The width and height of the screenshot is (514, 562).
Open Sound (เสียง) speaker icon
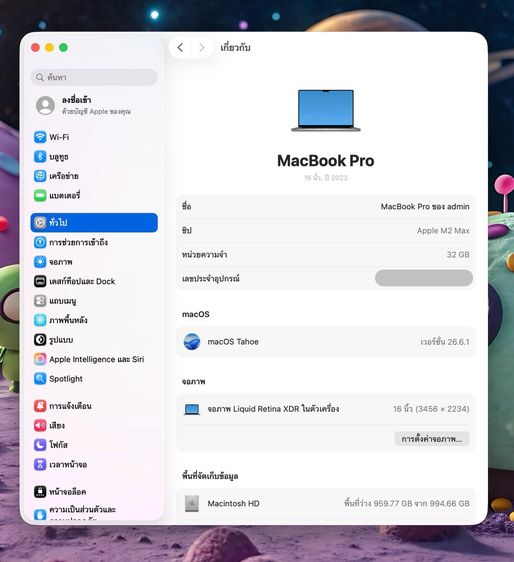40,425
